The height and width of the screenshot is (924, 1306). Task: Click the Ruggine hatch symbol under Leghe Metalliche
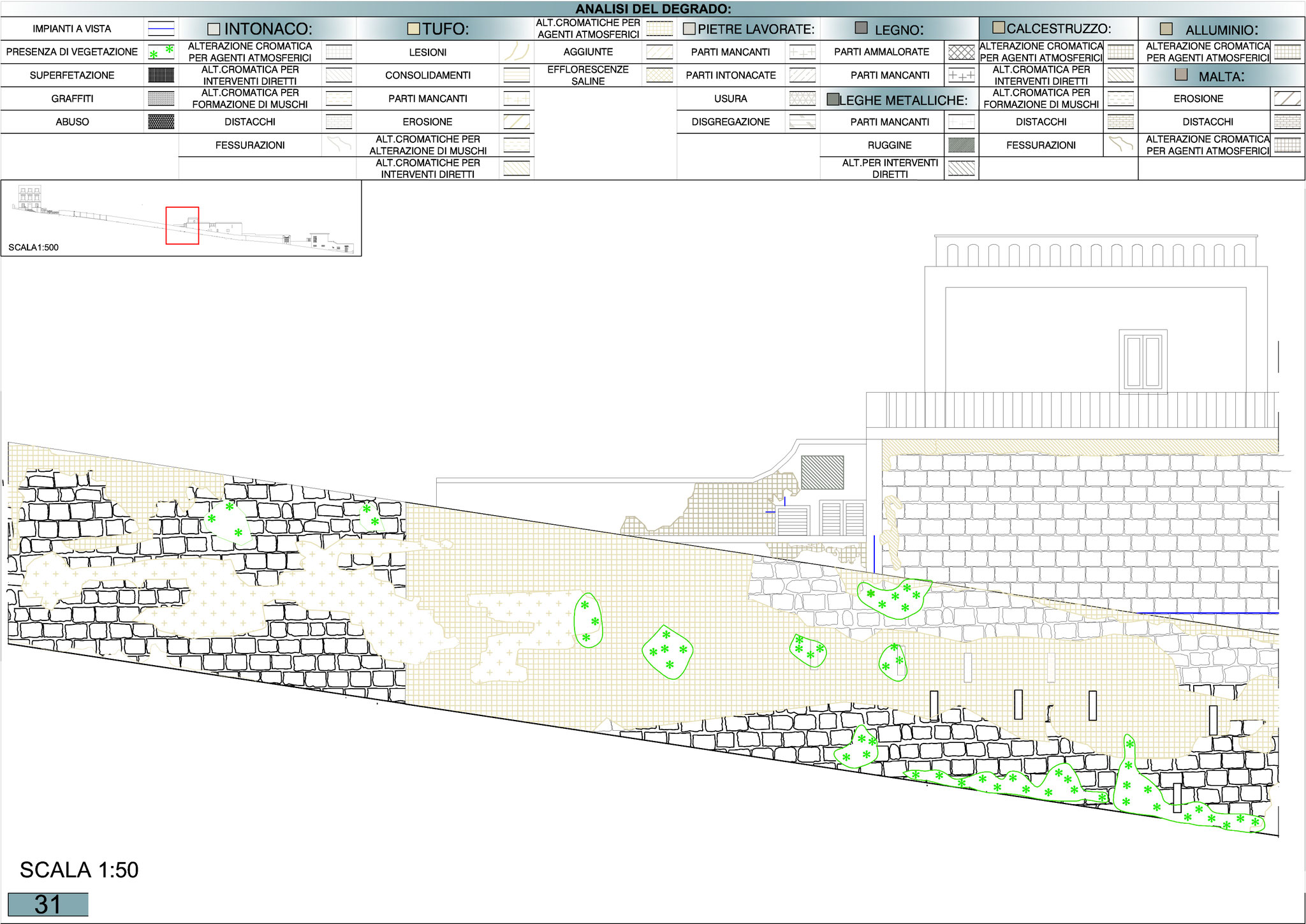coord(961,145)
